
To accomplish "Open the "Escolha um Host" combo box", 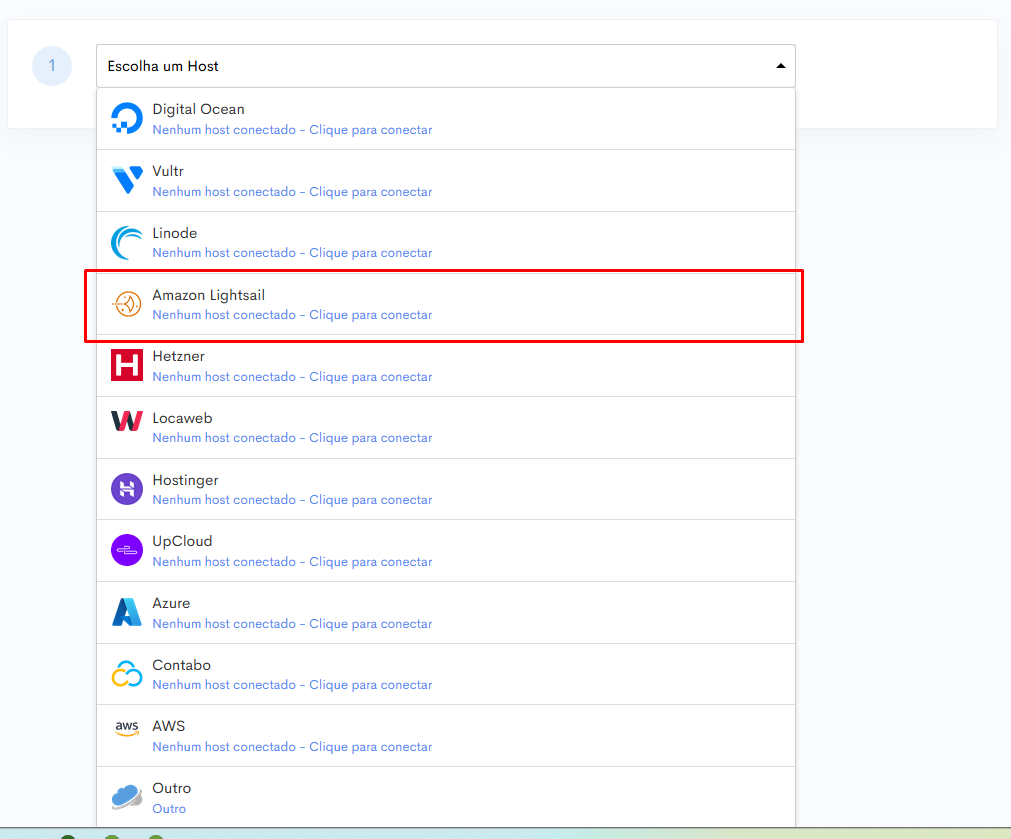I will tap(446, 66).
